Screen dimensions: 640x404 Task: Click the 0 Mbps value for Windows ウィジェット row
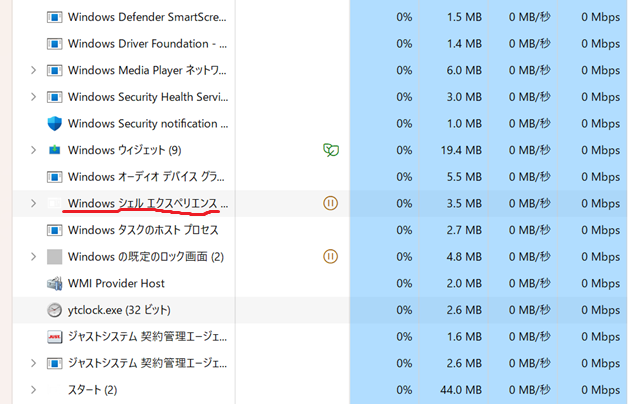click(601, 151)
